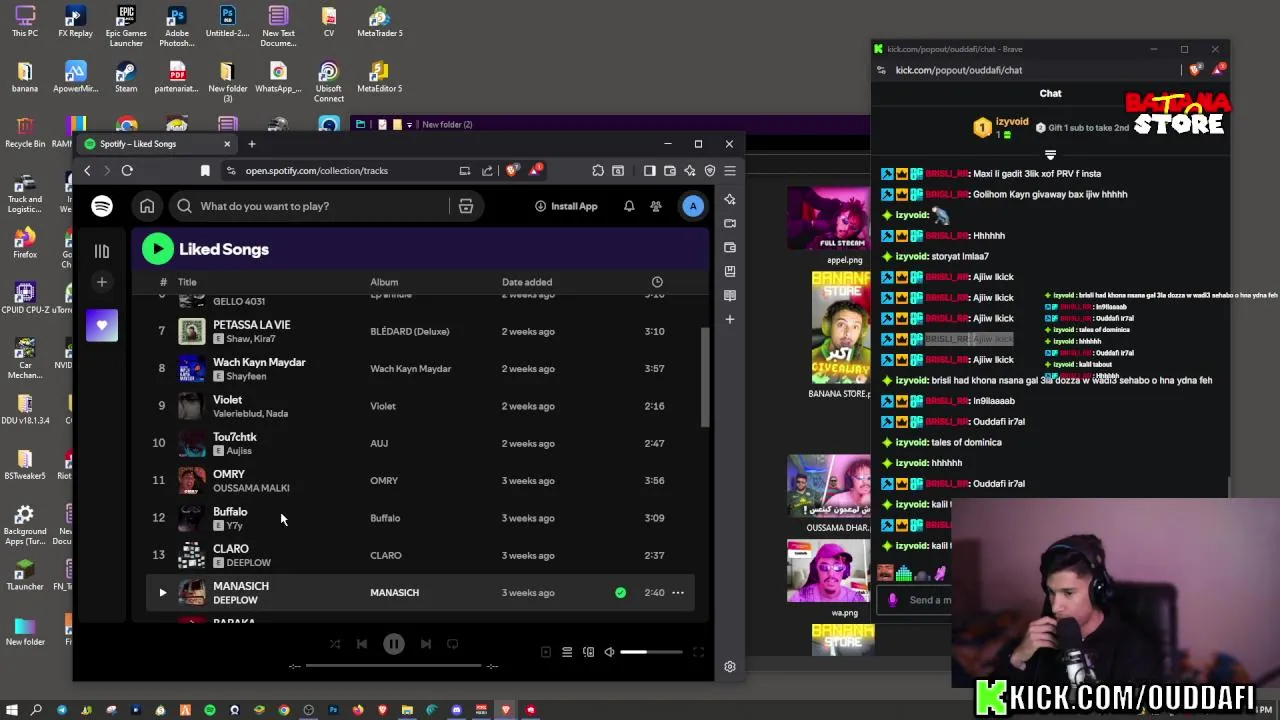Open the Queue icon
1280x720 pixels.
pos(567,652)
